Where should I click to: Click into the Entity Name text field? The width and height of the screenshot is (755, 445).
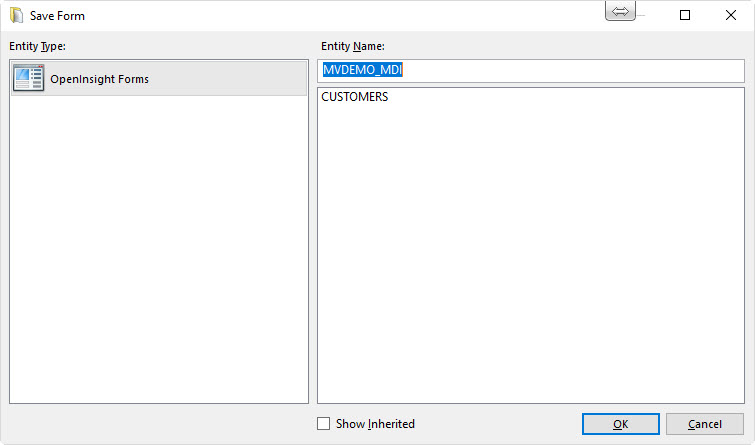point(531,70)
